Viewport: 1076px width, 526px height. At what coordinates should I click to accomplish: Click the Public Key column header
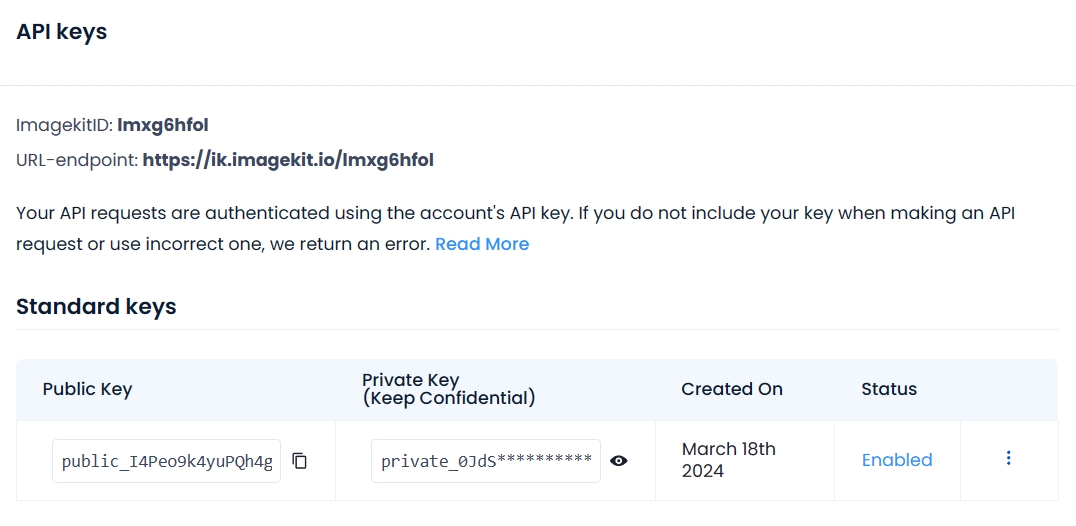pos(87,389)
